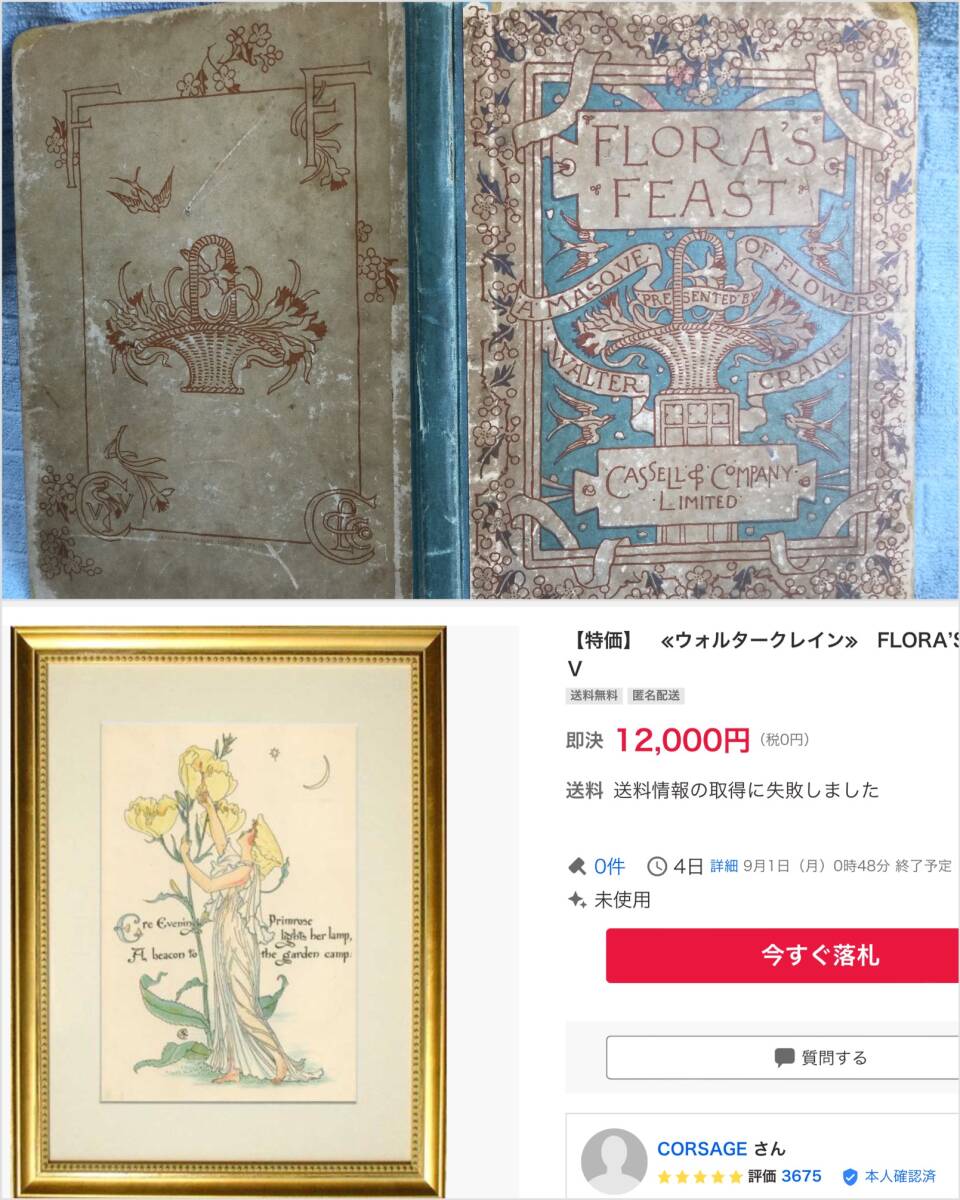This screenshot has width=960, height=1200.
Task: Click the speech bubble icon in 質問する
Action: [784, 1057]
